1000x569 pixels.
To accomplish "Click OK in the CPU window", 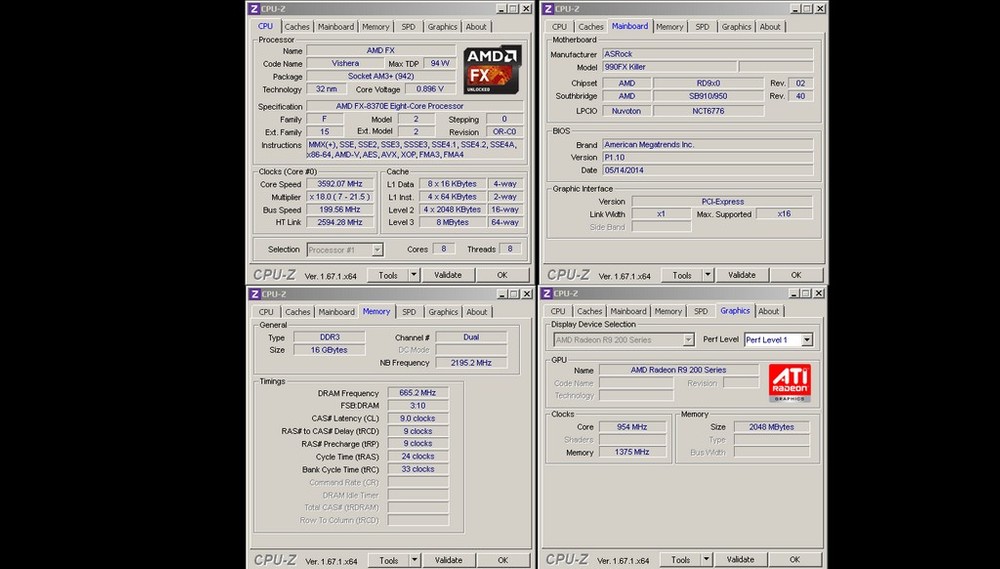I will (x=503, y=275).
